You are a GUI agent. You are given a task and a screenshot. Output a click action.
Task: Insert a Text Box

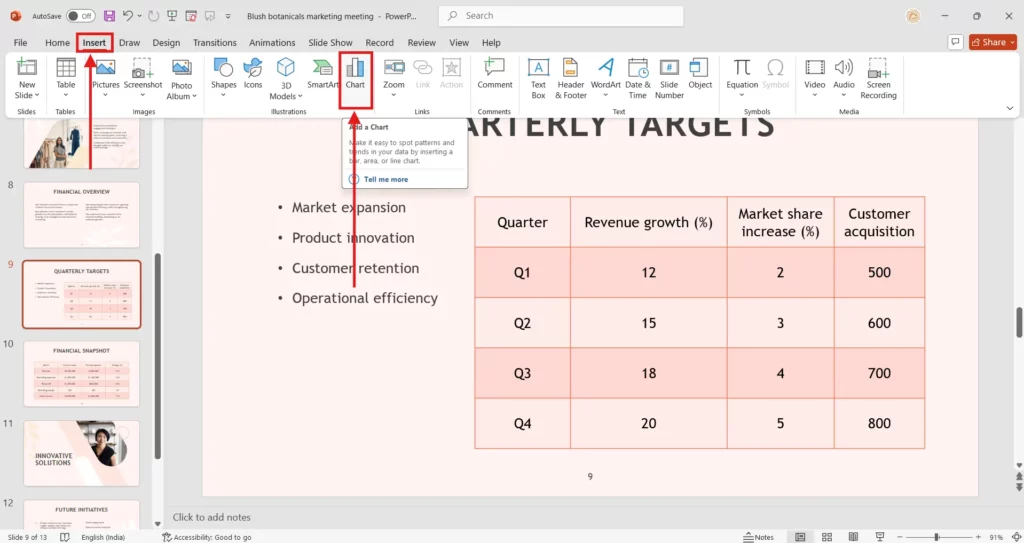click(538, 77)
